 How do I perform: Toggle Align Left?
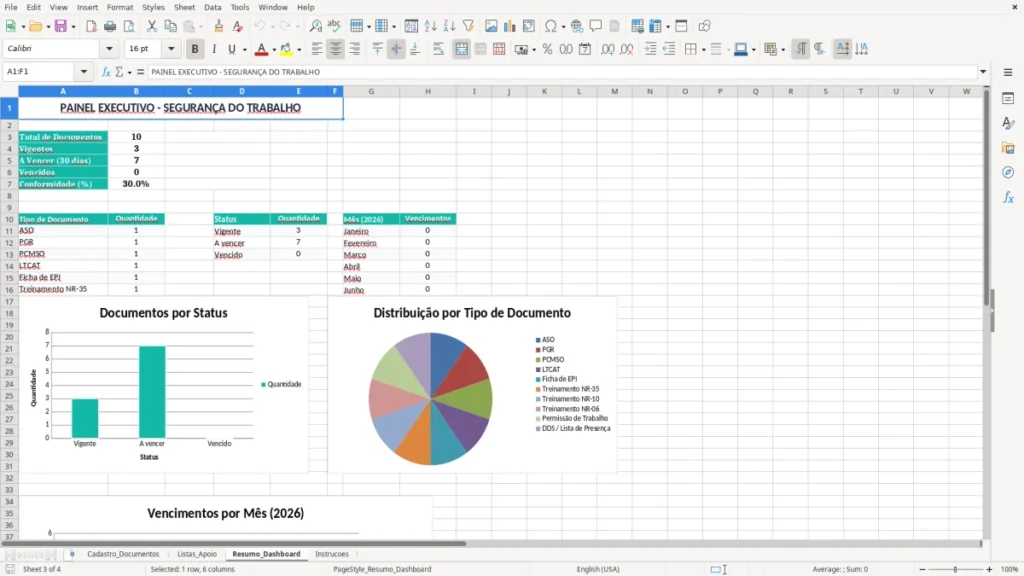[317, 49]
